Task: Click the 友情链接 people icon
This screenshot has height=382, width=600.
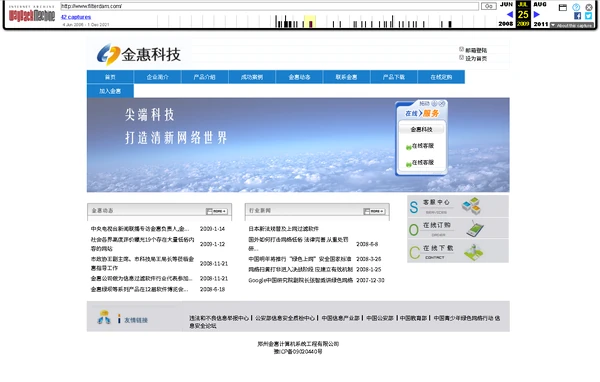Action: point(104,317)
